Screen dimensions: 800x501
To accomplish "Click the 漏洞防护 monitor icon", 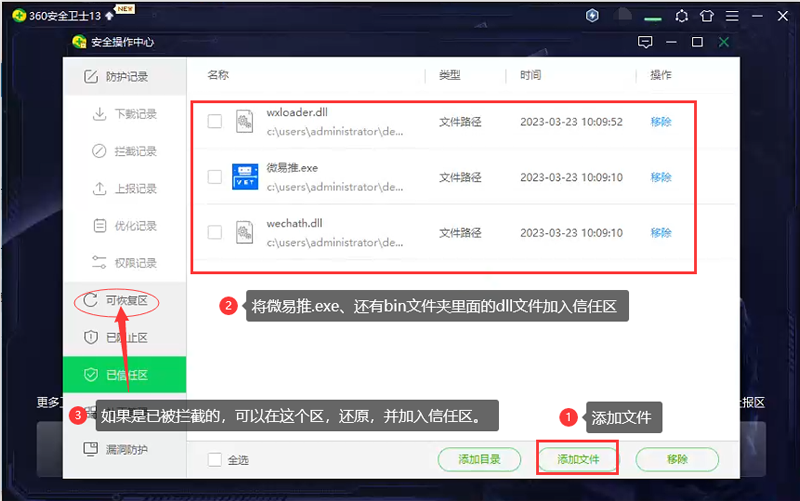I will (x=91, y=449).
